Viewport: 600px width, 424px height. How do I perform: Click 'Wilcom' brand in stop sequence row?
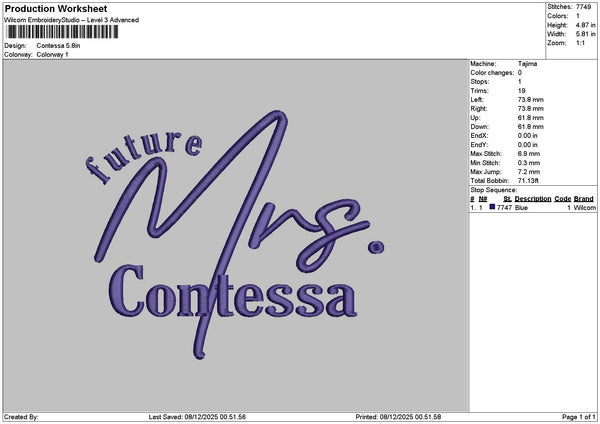point(584,207)
